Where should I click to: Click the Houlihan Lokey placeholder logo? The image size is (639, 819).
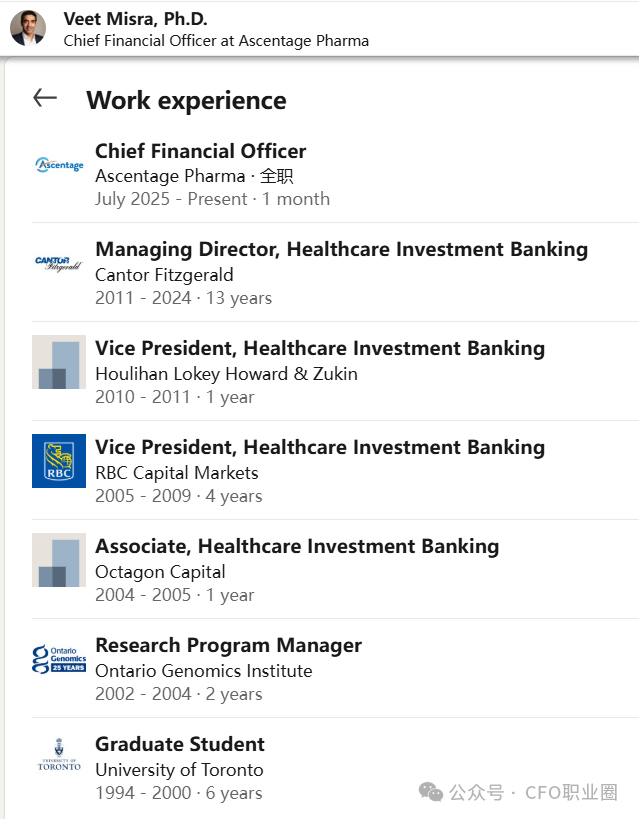(x=59, y=362)
